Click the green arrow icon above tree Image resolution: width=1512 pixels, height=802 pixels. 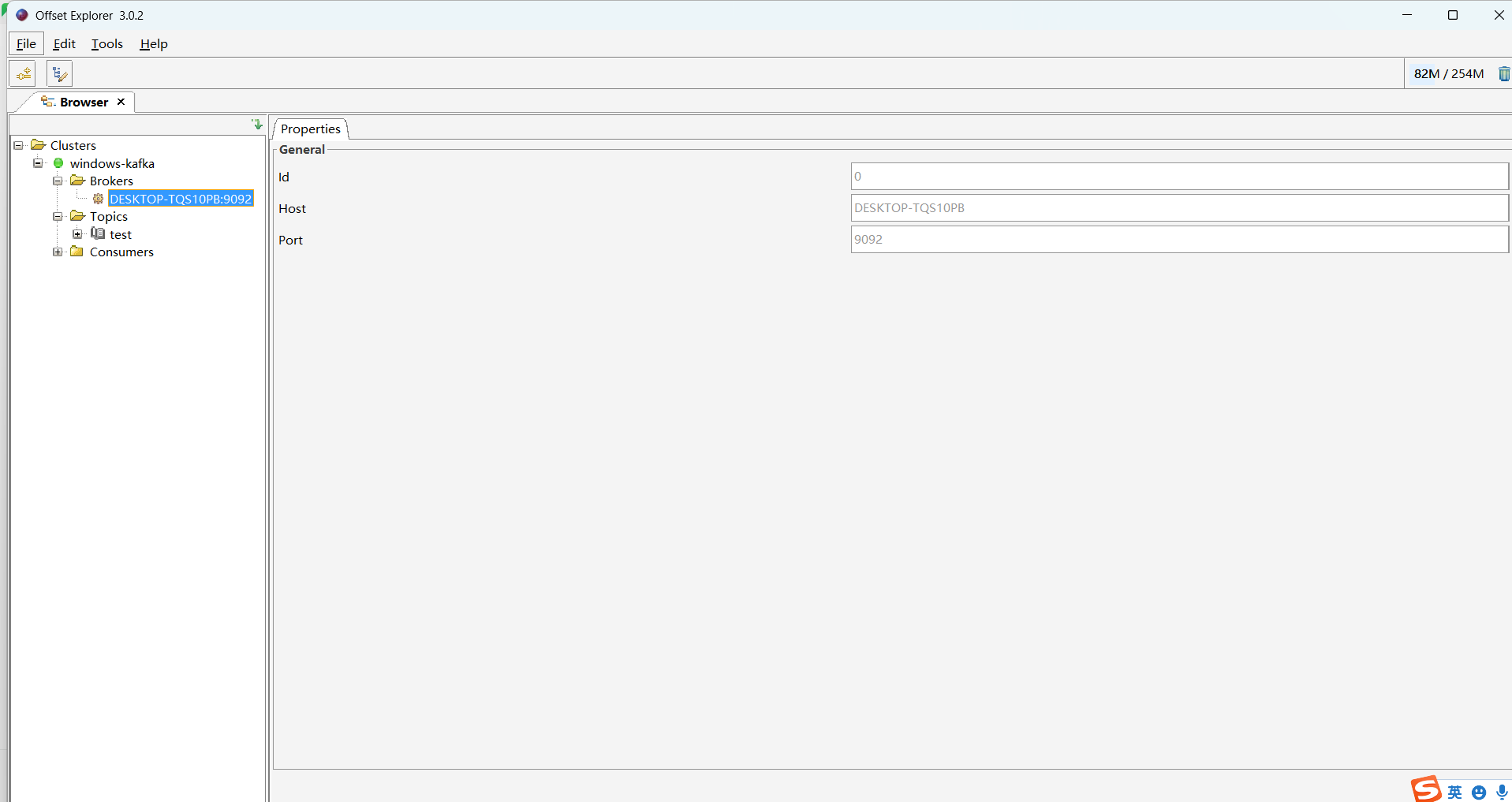pos(257,125)
